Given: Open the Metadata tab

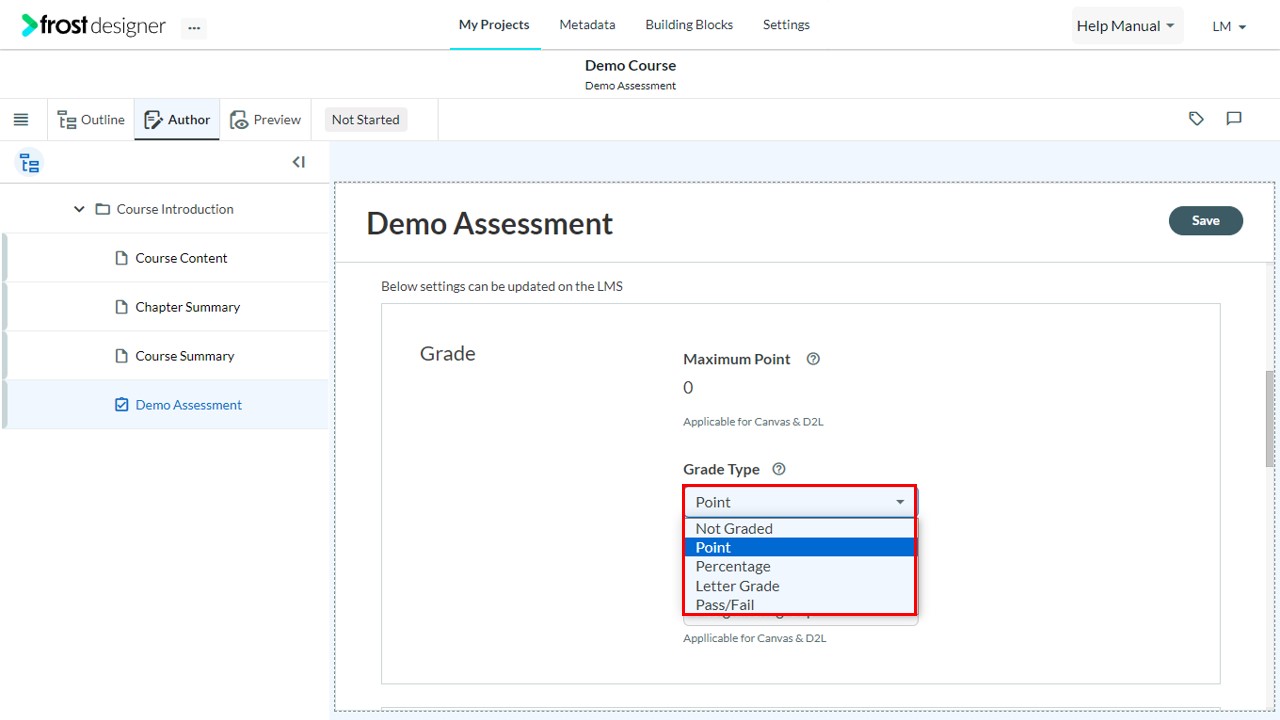Looking at the screenshot, I should 587,25.
